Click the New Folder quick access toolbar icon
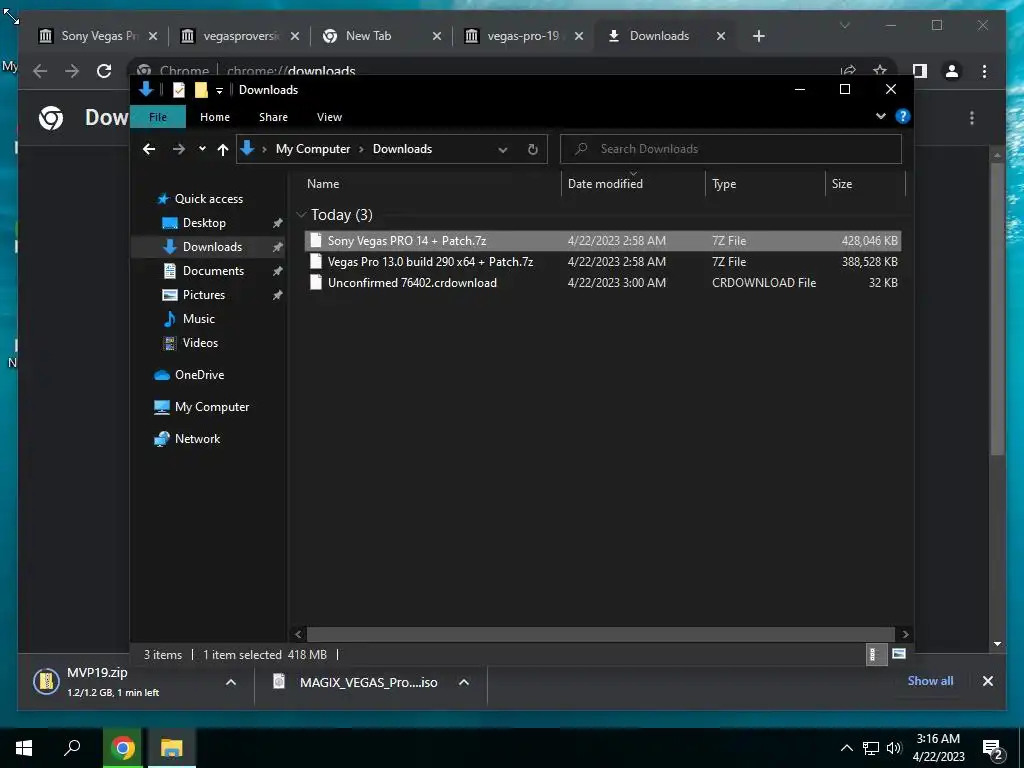The height and width of the screenshot is (768, 1024). [202, 90]
